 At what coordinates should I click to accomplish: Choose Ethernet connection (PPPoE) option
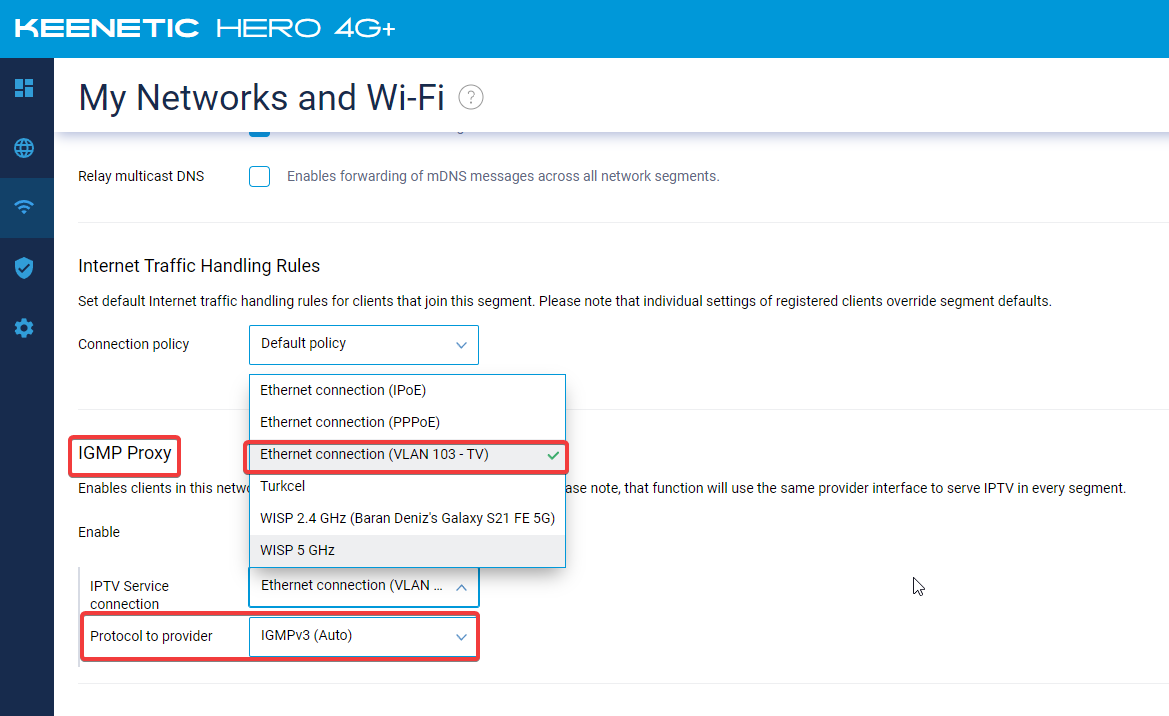407,422
